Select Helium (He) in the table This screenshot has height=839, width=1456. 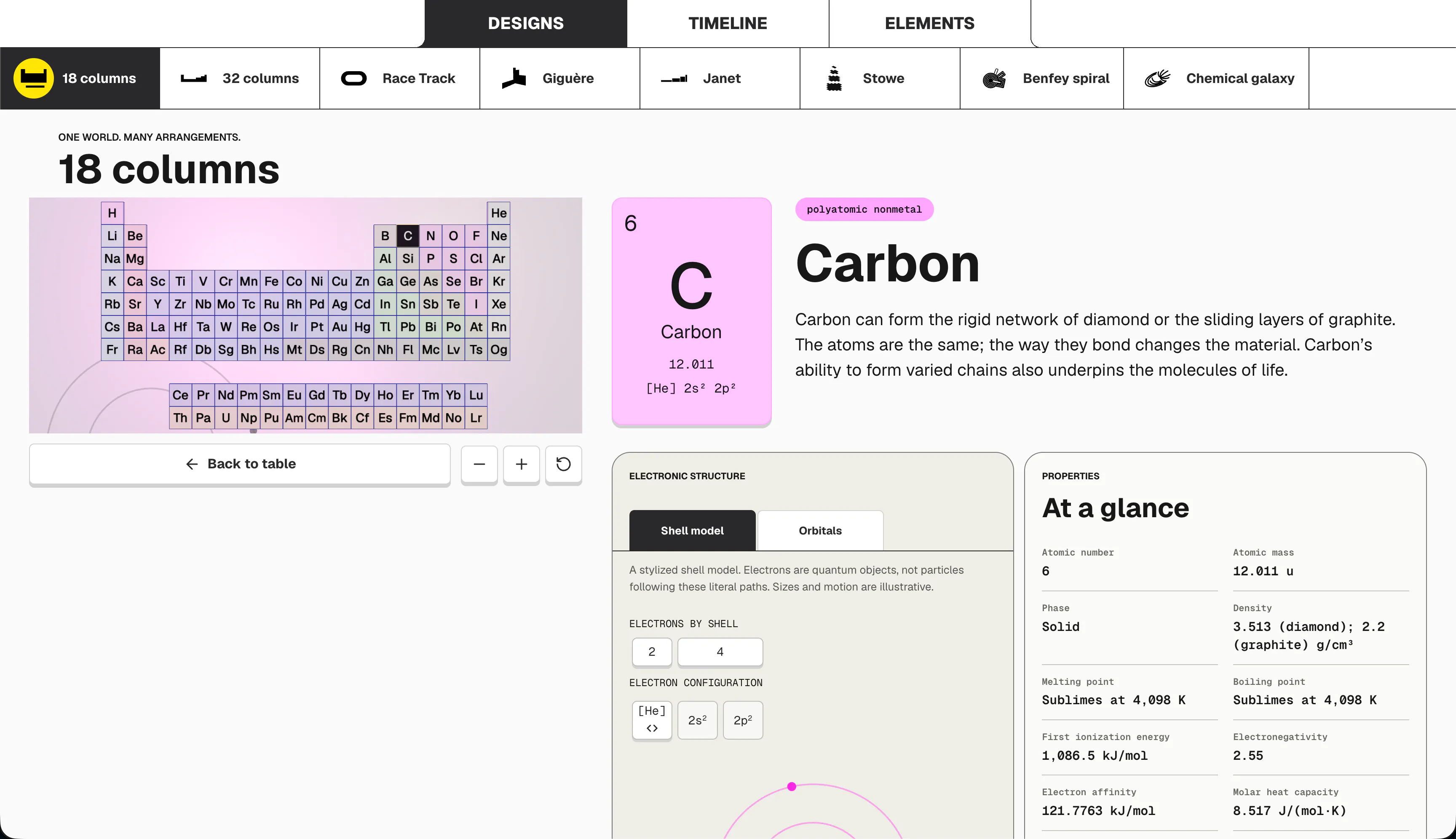(498, 213)
